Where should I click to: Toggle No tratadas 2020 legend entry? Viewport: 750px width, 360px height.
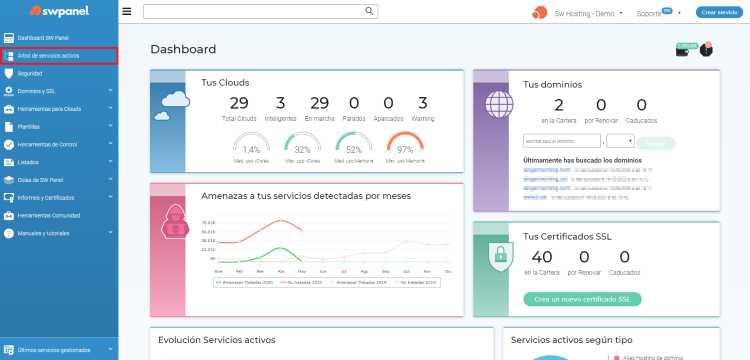pos(302,283)
